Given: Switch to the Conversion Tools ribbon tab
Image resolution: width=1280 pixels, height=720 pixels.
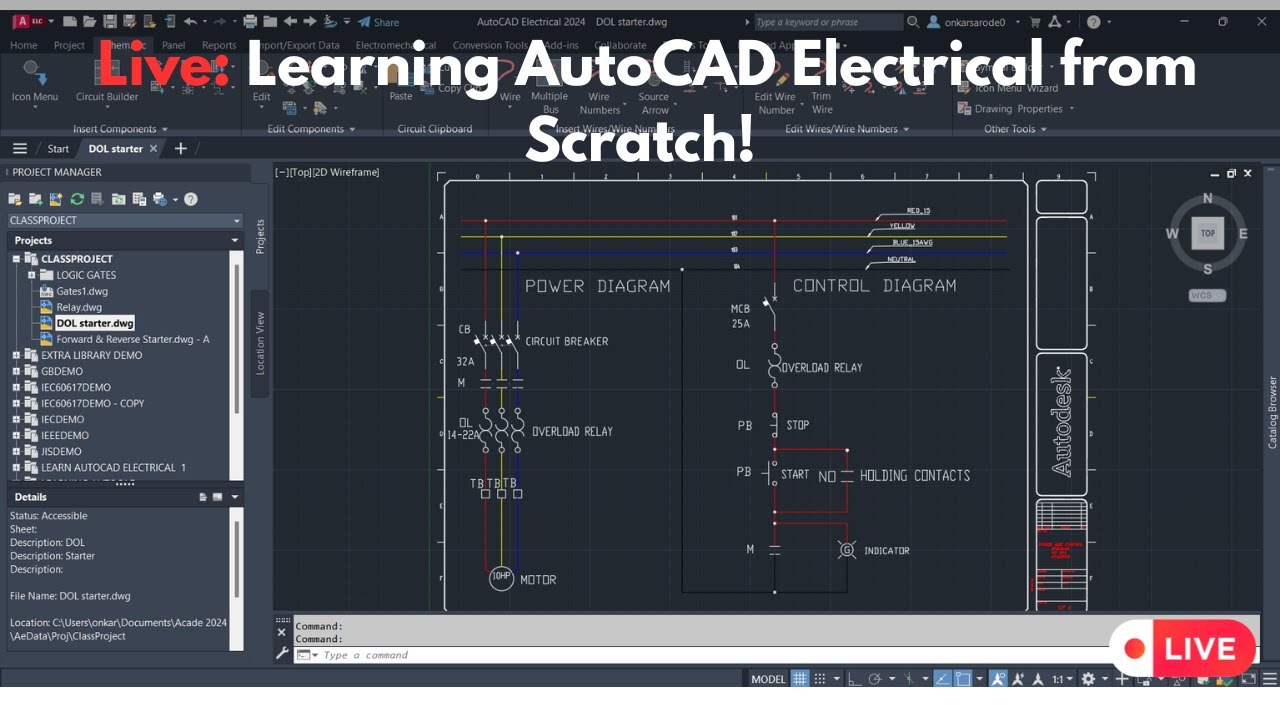Looking at the screenshot, I should click(x=490, y=45).
